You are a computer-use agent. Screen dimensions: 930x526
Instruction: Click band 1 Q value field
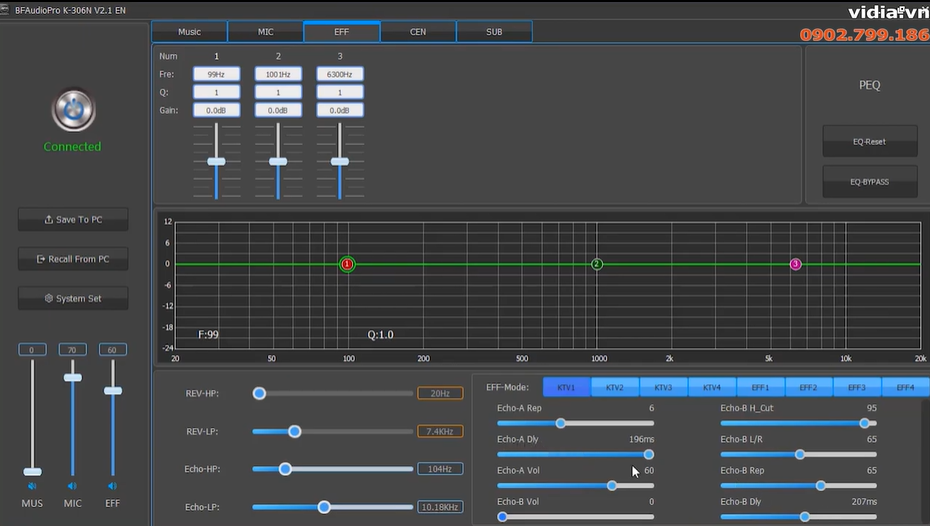tap(216, 93)
